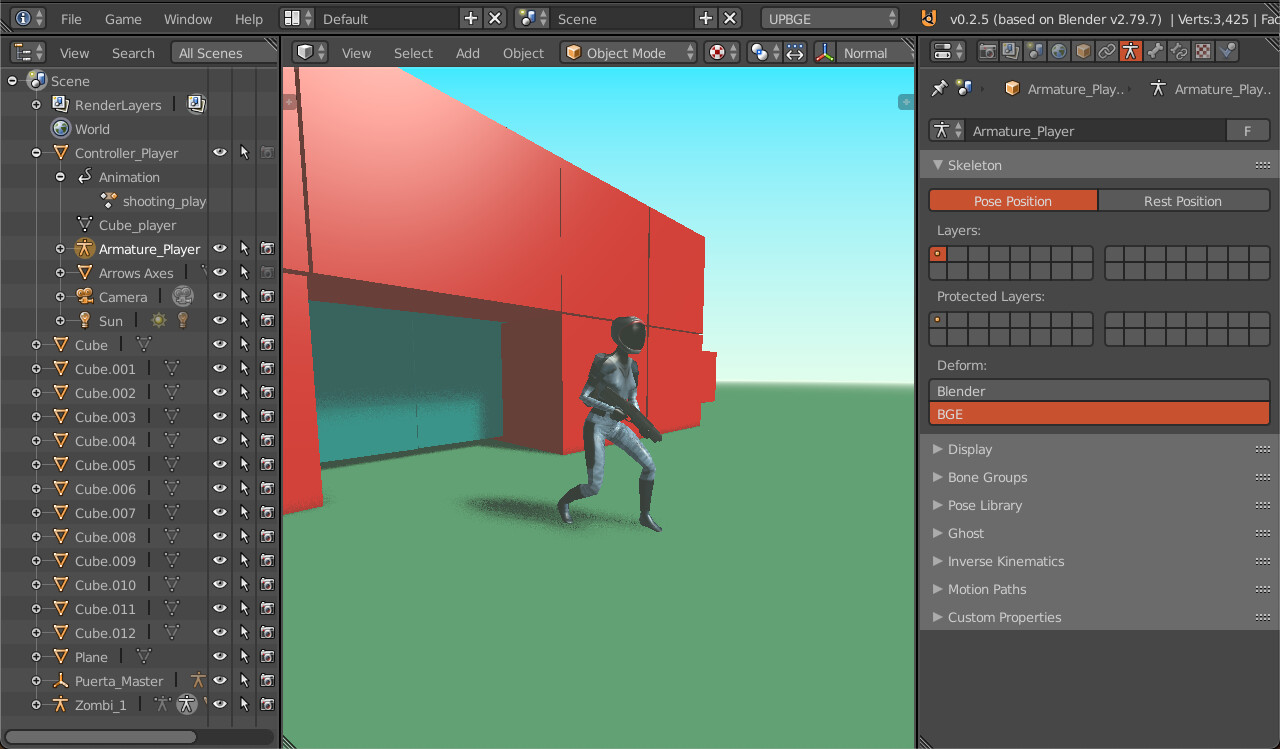
Task: Click the Camera object icon in outliner
Action: [85, 296]
